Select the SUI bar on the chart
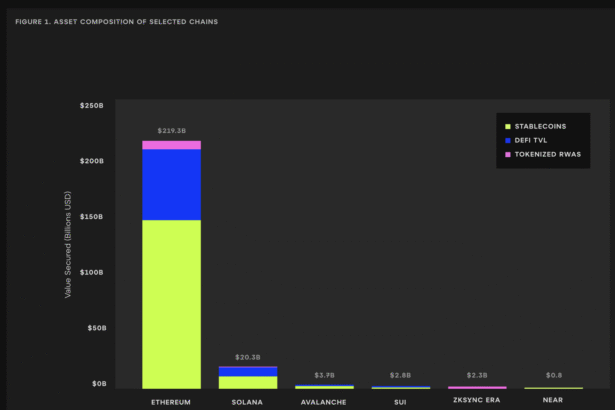This screenshot has height=410, width=615. pos(401,387)
